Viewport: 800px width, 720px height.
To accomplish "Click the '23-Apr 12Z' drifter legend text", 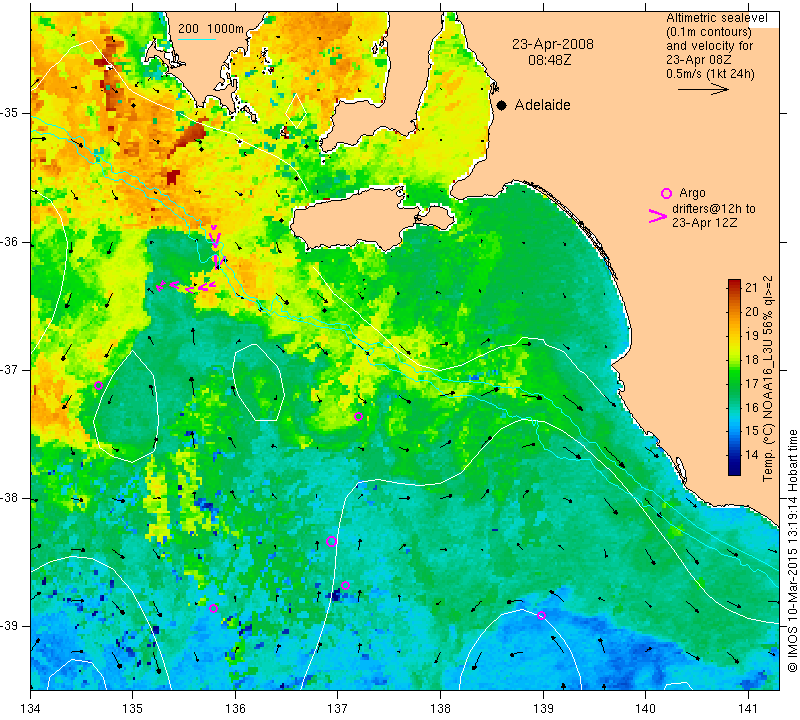I will pyautogui.click(x=704, y=222).
